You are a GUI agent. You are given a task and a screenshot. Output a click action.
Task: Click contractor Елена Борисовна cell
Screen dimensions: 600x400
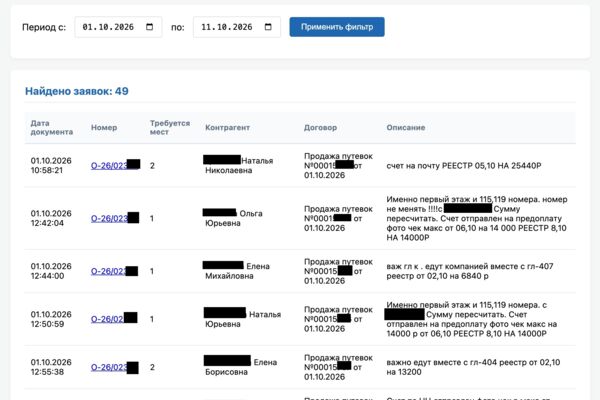tap(241, 367)
